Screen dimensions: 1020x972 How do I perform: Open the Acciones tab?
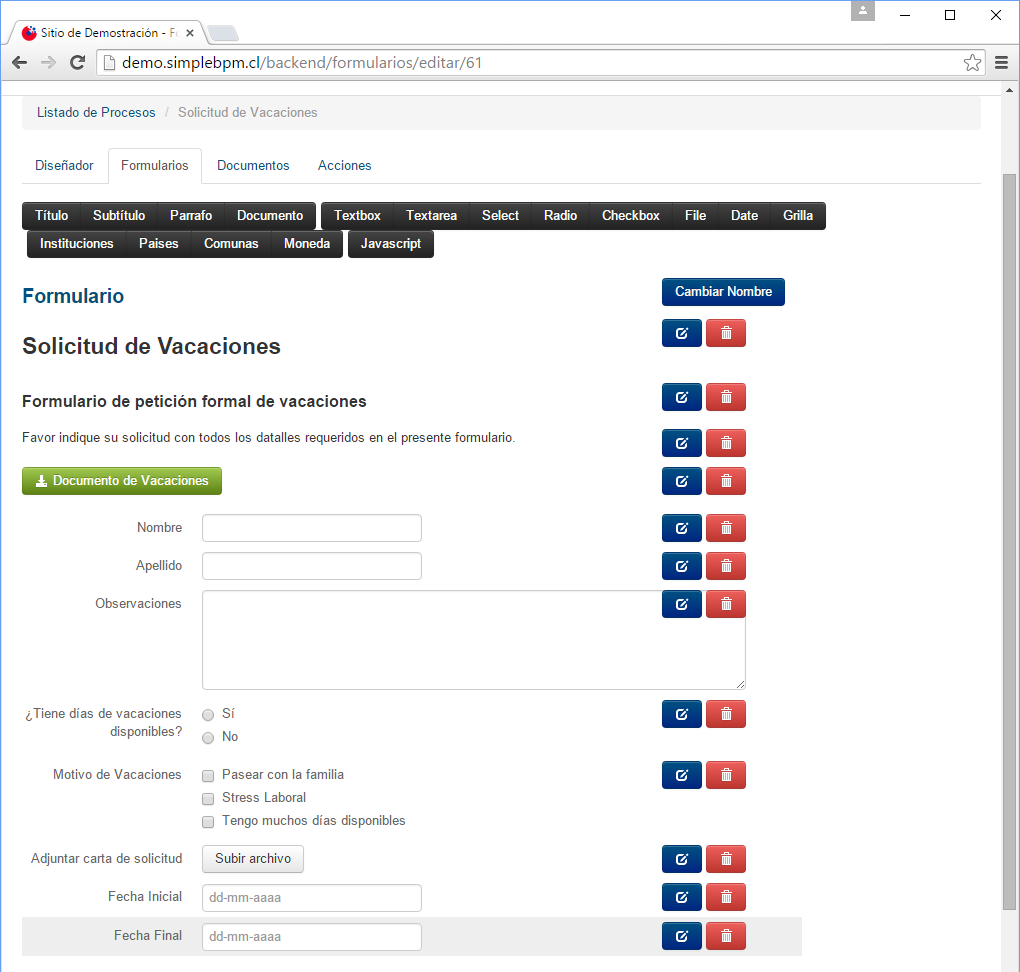coord(344,165)
